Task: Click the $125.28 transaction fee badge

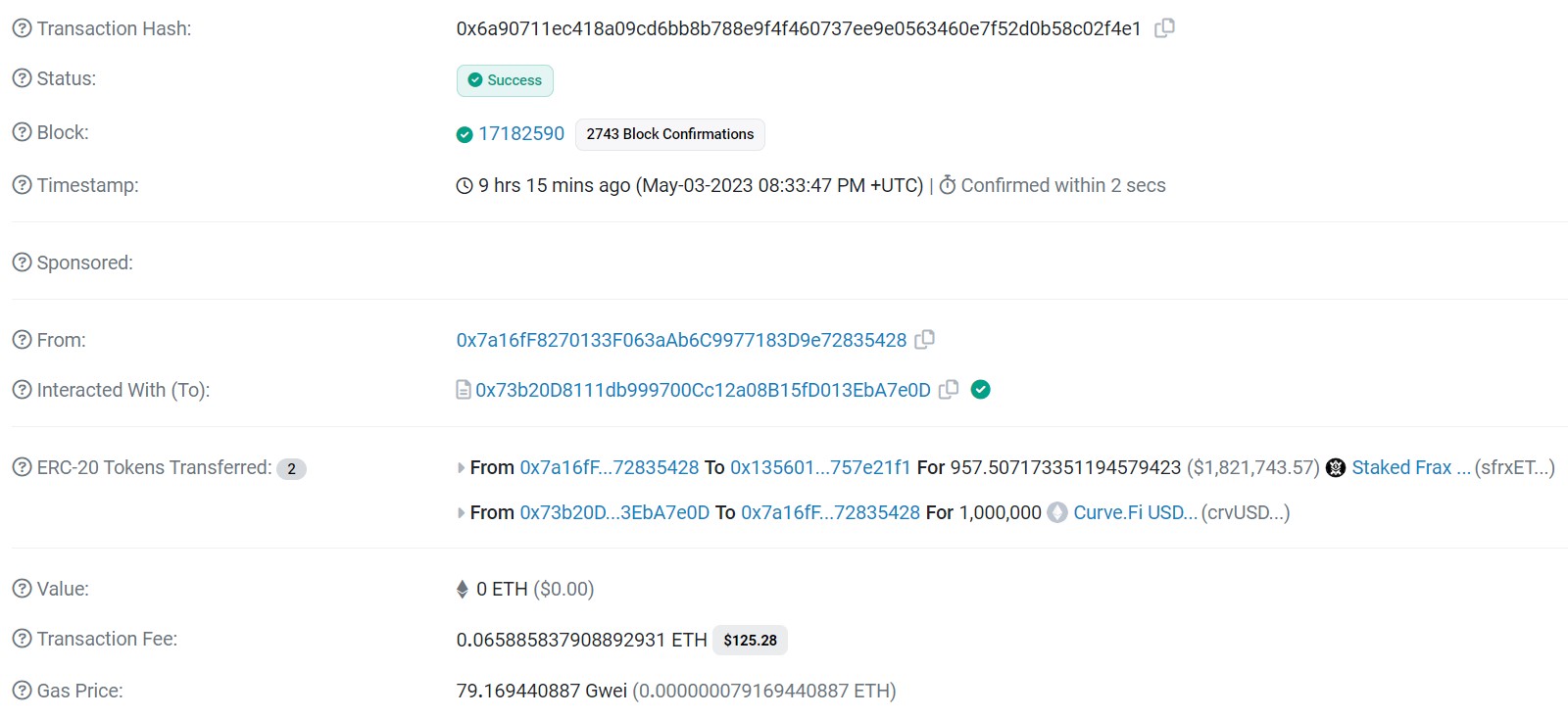Action: pyautogui.click(x=750, y=640)
